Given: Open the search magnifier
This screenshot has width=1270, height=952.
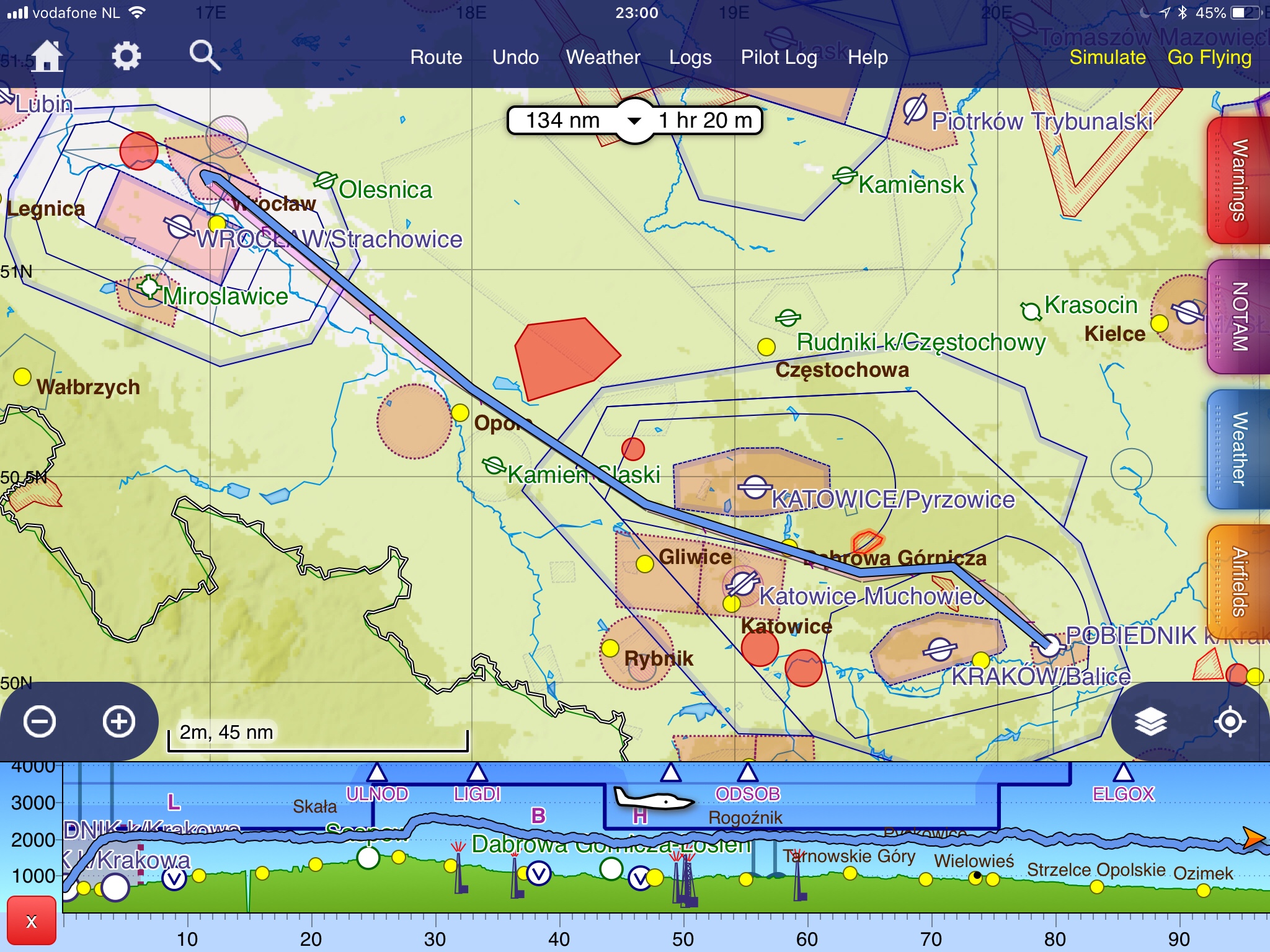Looking at the screenshot, I should pos(205,56).
